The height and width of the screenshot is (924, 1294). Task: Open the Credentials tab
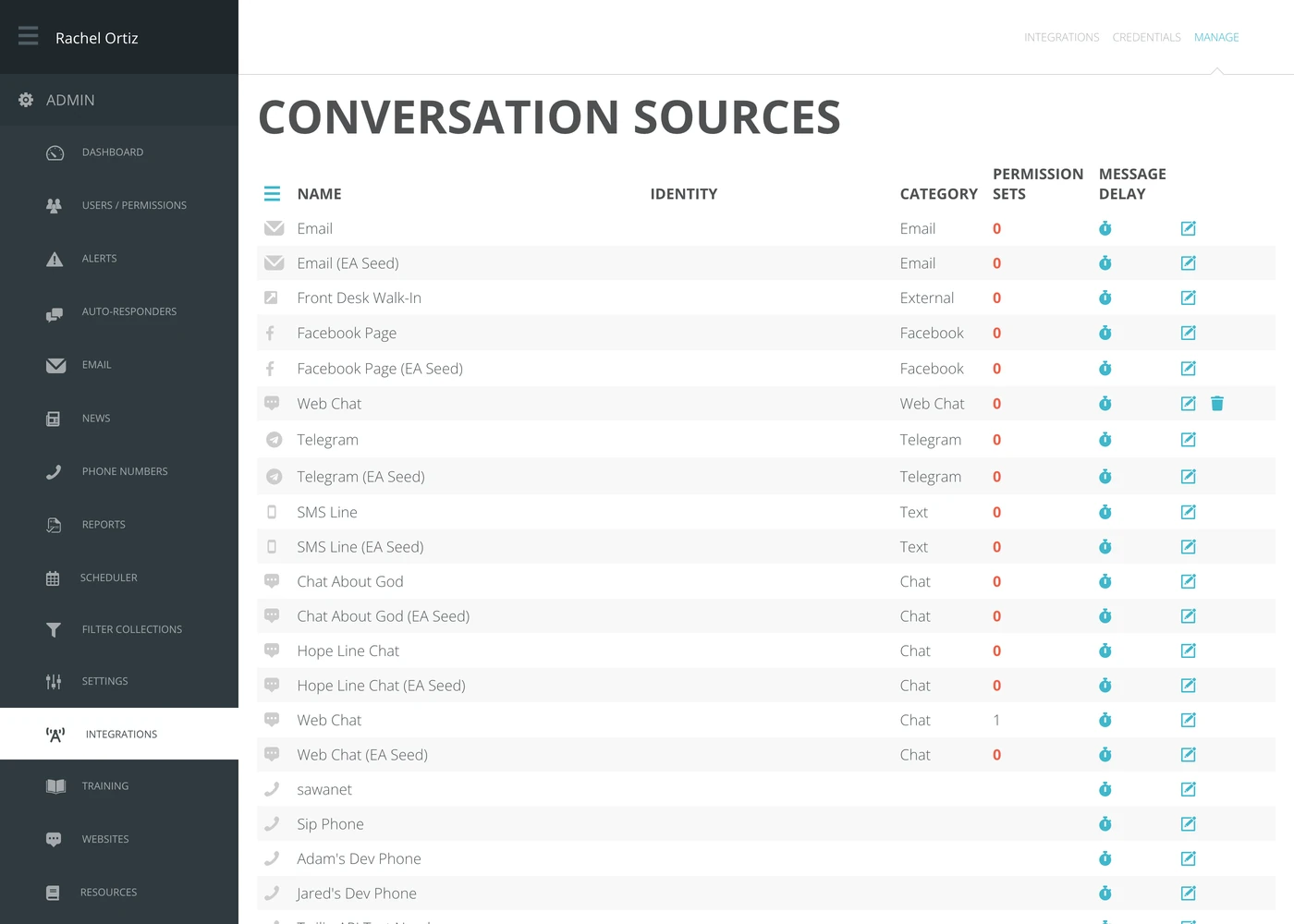pos(1146,38)
